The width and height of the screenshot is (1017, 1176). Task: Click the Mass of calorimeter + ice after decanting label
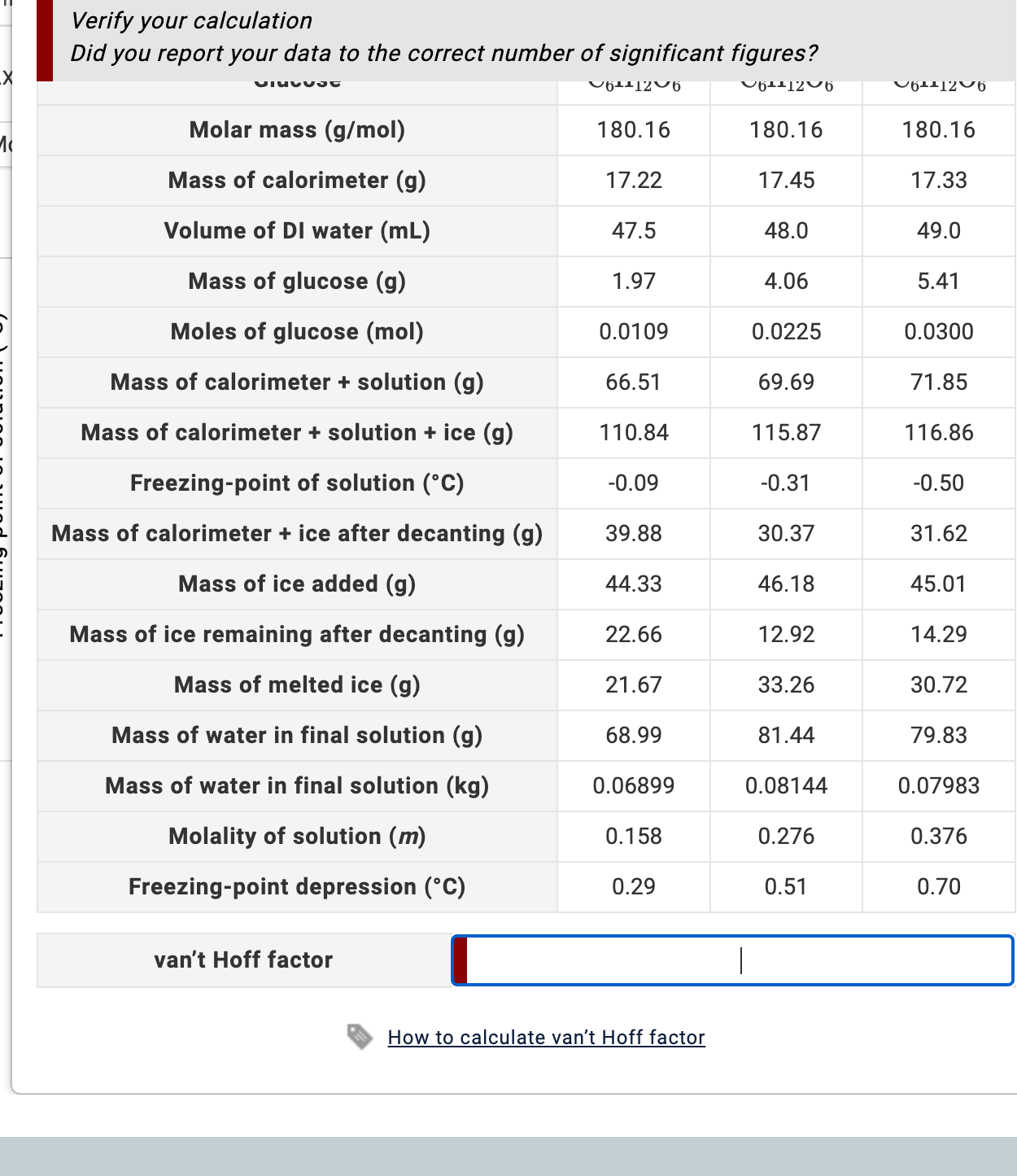pyautogui.click(x=297, y=533)
